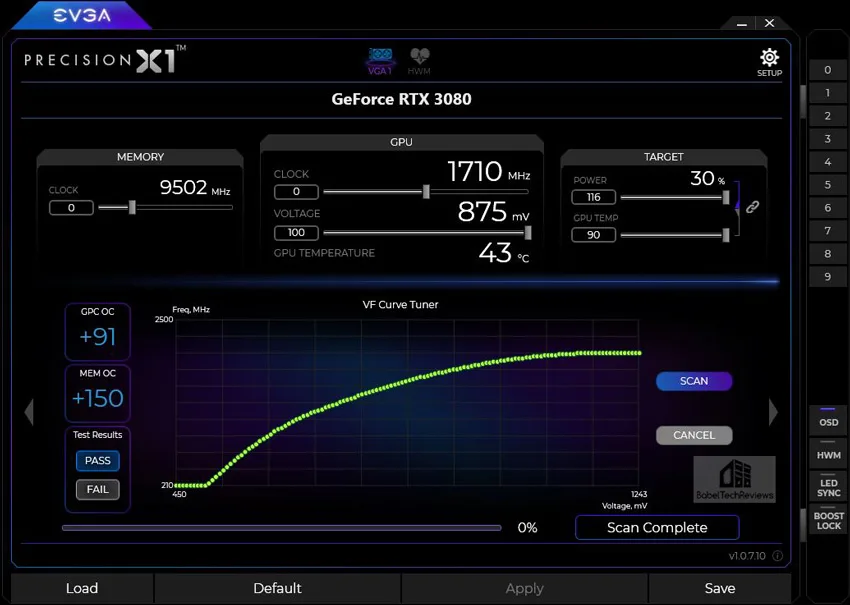Click the GPU temp target slider handle
The image size is (850, 605).
(x=726, y=235)
